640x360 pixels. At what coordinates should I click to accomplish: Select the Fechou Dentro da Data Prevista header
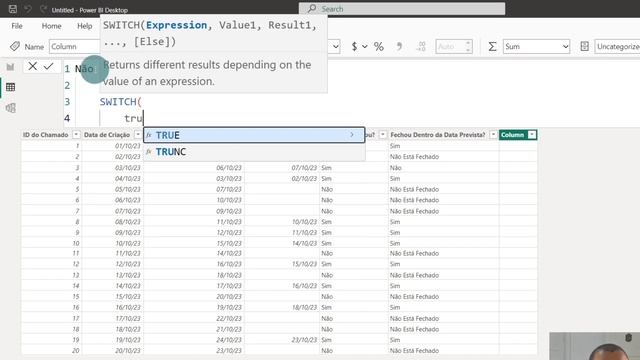point(438,135)
